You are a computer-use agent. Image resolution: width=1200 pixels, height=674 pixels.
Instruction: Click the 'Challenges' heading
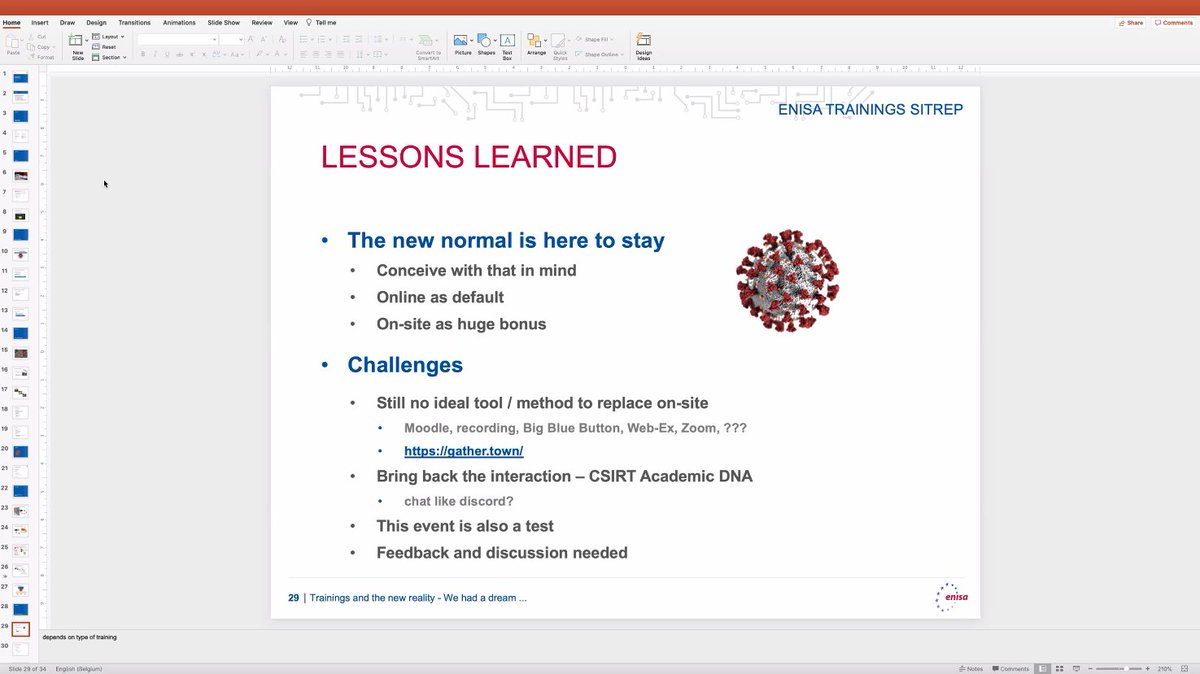click(405, 365)
